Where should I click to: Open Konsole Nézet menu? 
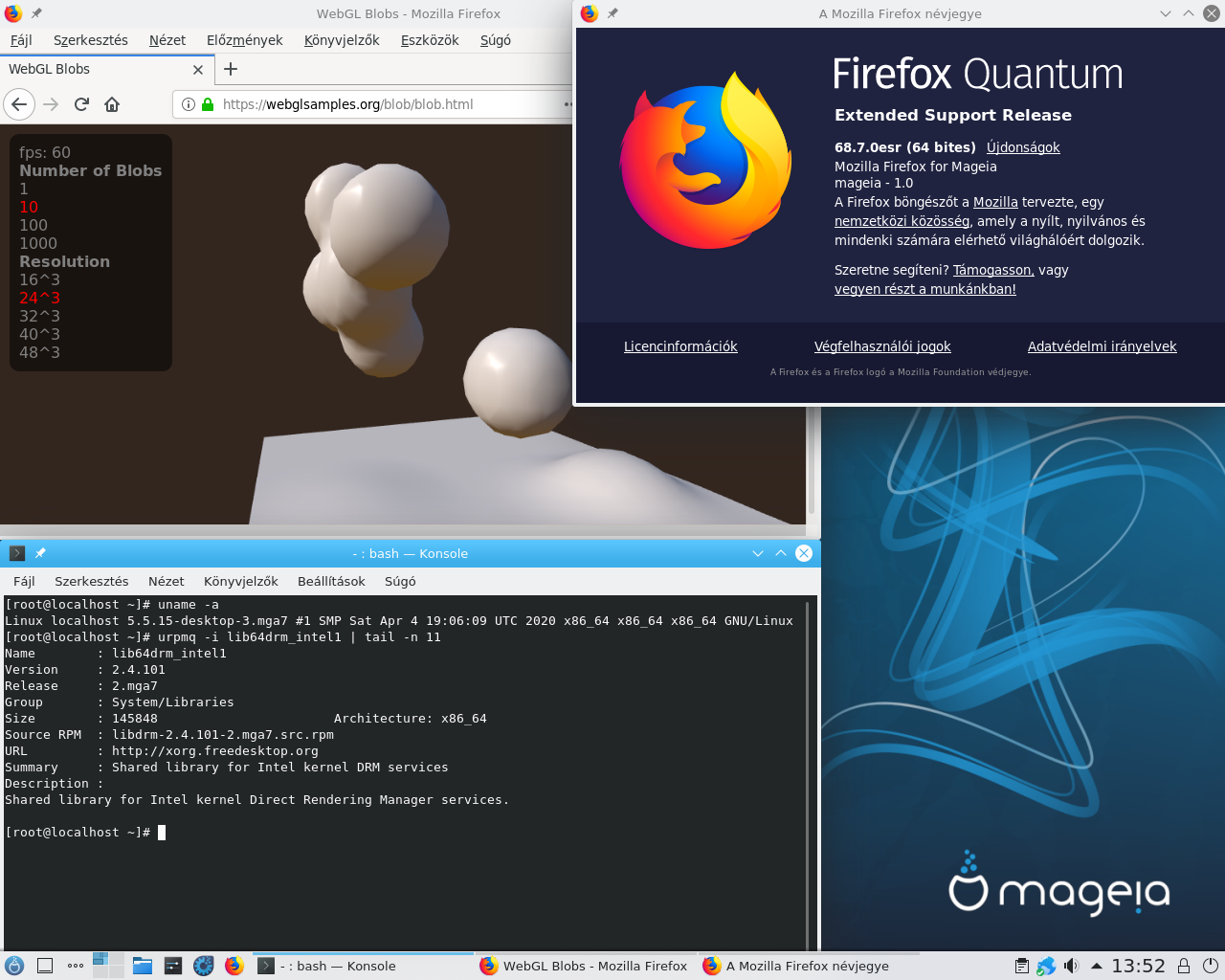[x=167, y=581]
